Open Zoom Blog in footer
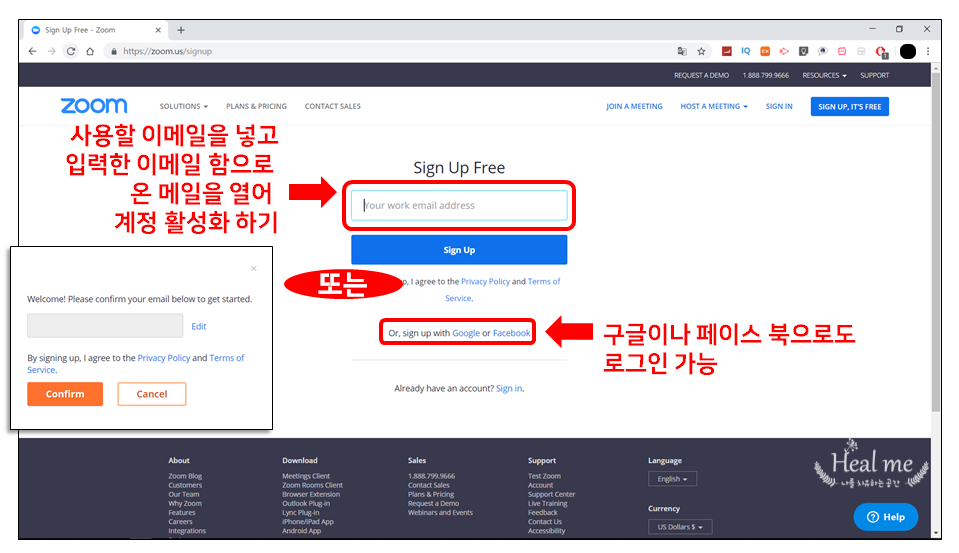Image resolution: width=959 pixels, height=553 pixels. click(185, 476)
